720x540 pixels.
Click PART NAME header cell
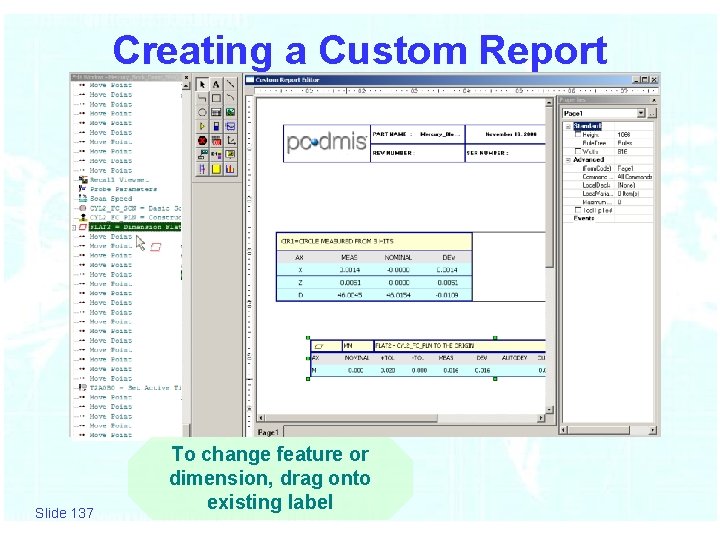tap(417, 134)
